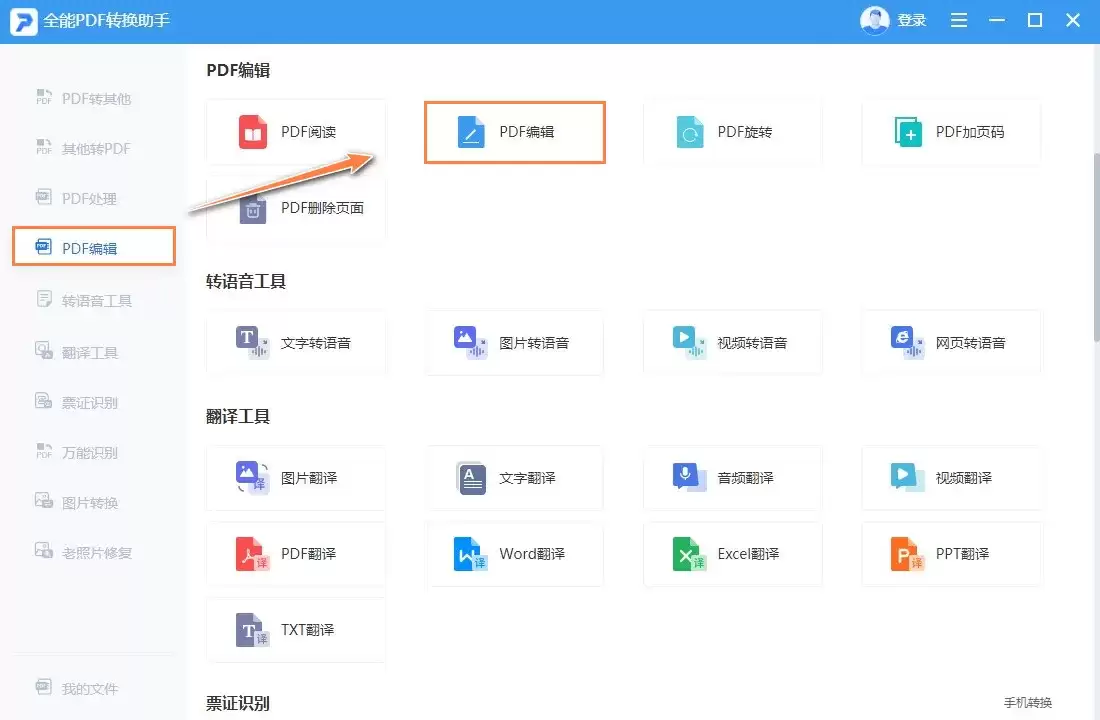Viewport: 1100px width, 720px height.
Task: Launch the 视频转语音 tool
Action: [733, 342]
